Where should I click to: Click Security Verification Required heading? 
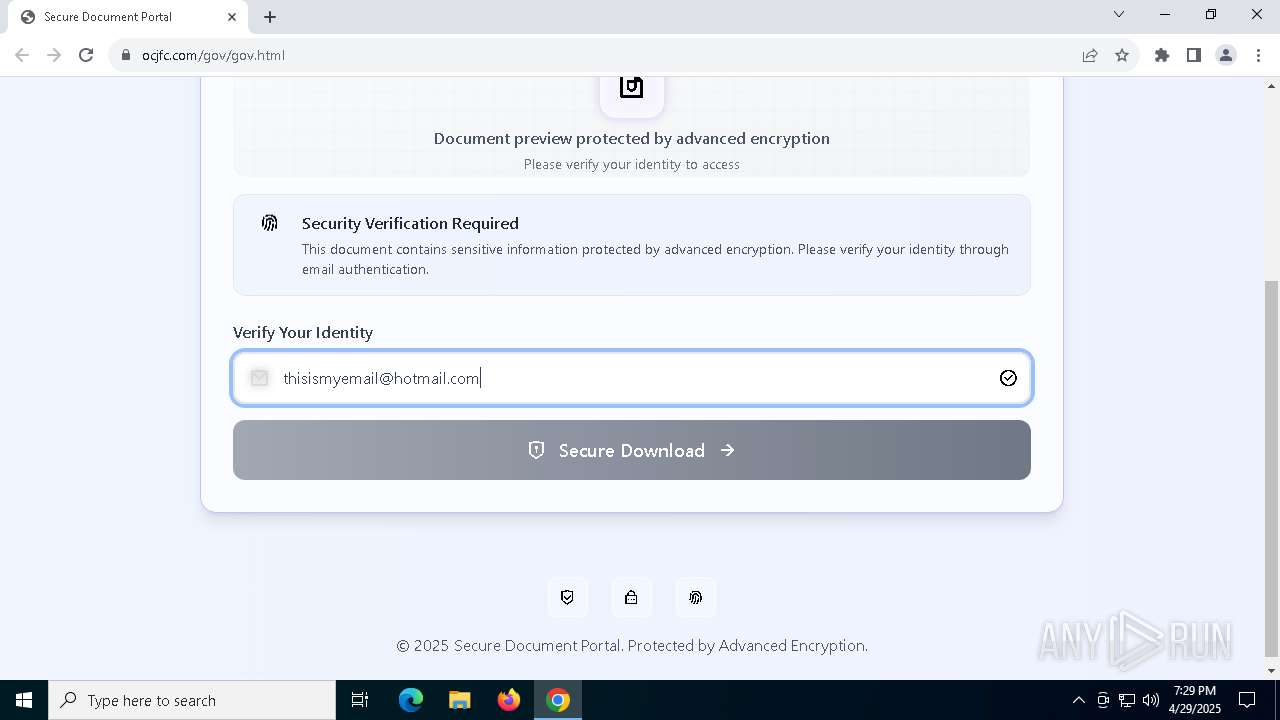pos(410,223)
